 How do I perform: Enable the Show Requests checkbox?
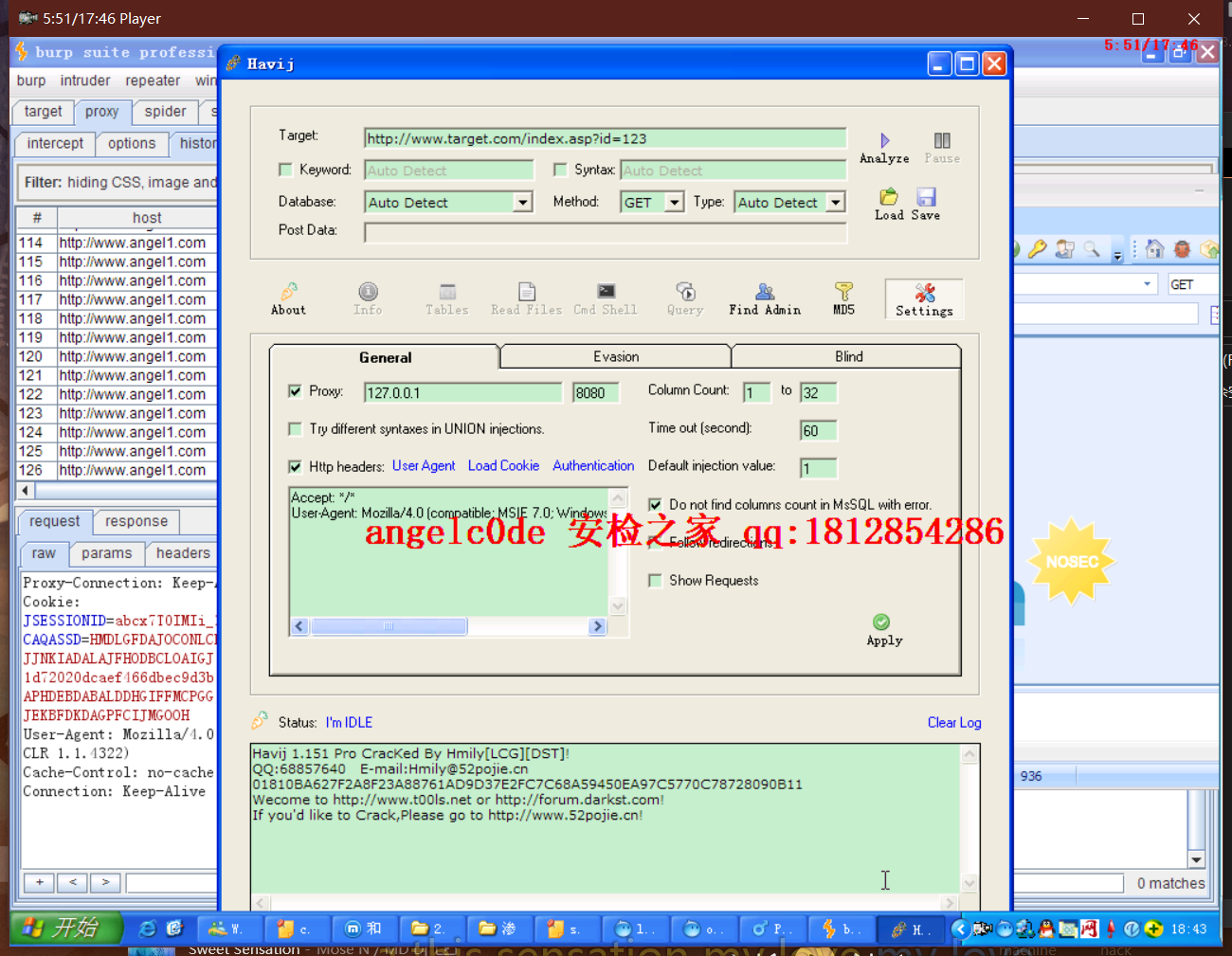pos(655,581)
